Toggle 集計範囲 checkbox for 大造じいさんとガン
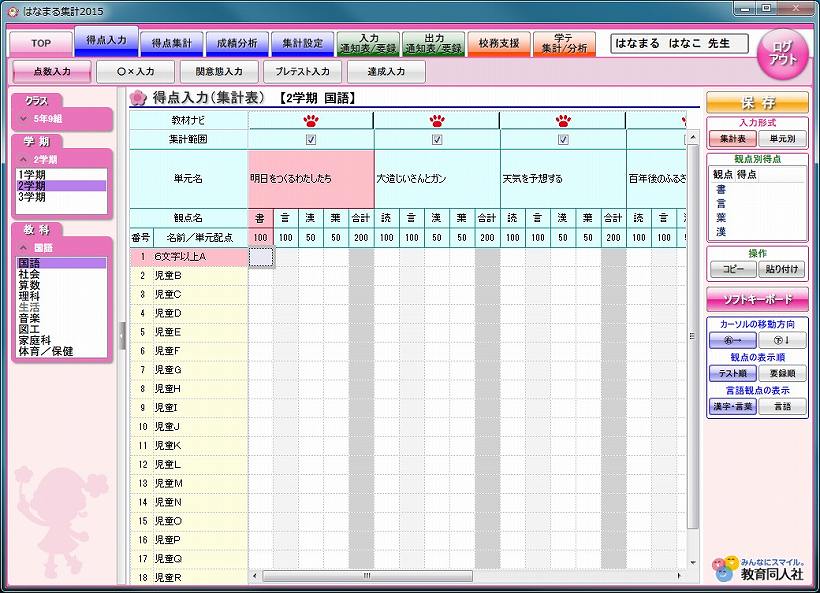Image resolution: width=820 pixels, height=593 pixels. click(437, 140)
